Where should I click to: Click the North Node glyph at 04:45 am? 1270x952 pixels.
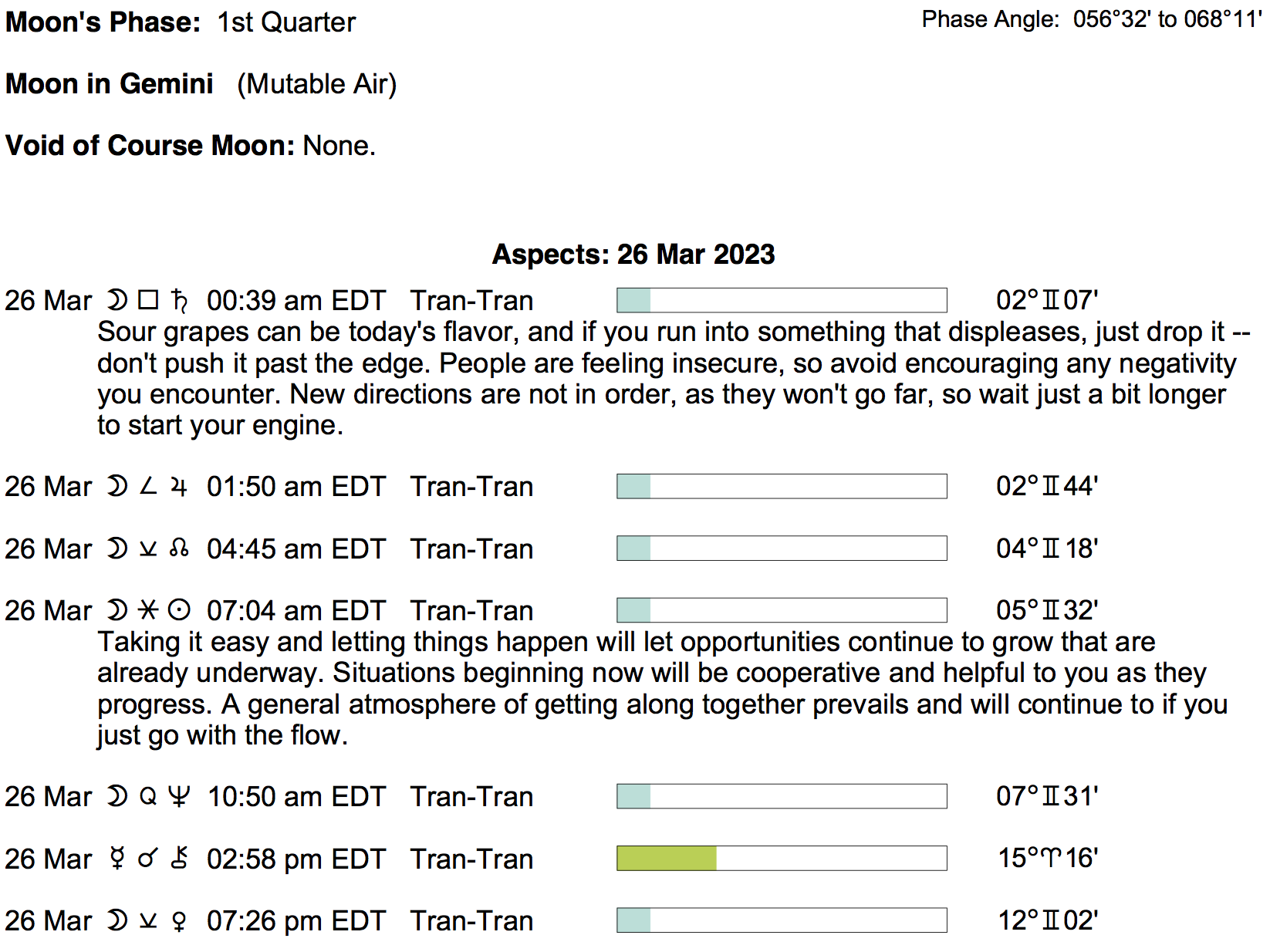point(179,549)
